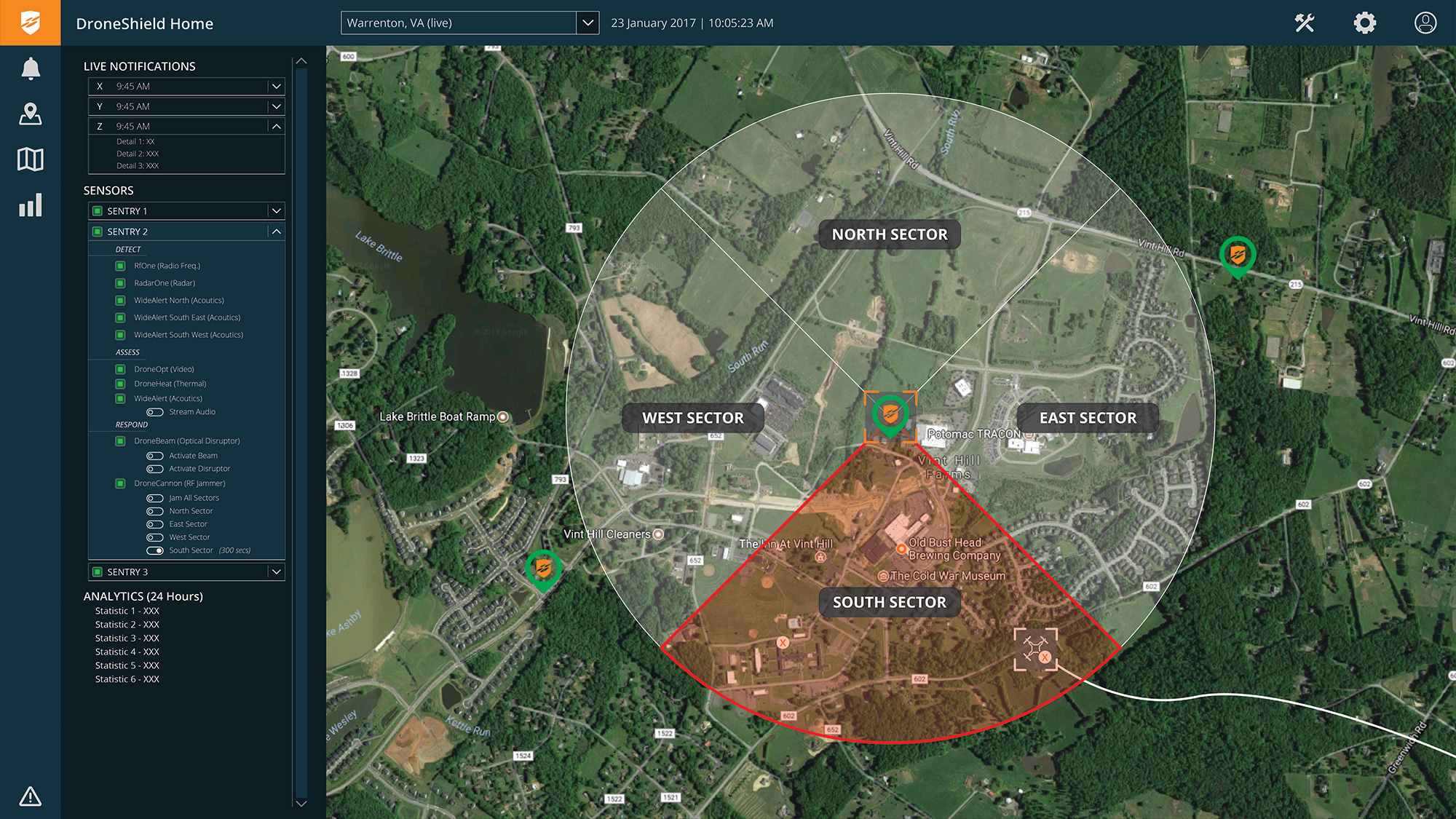Open the notifications bell icon in sidebar
Image resolution: width=1456 pixels, height=819 pixels.
tap(31, 68)
